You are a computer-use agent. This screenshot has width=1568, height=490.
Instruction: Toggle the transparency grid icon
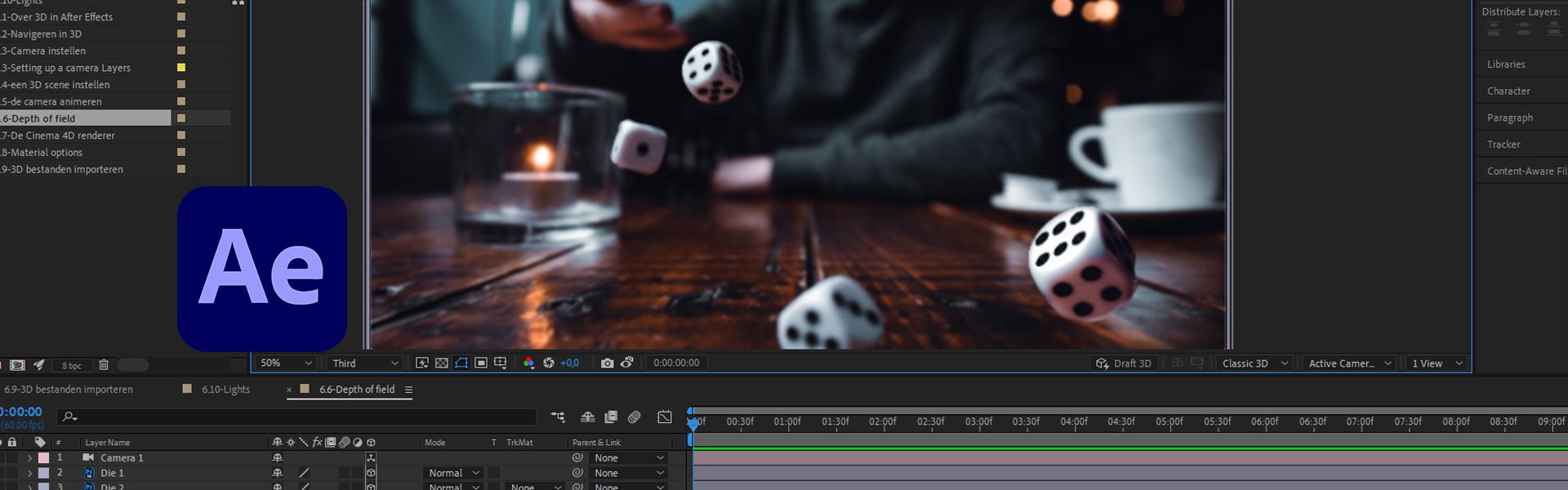point(442,363)
